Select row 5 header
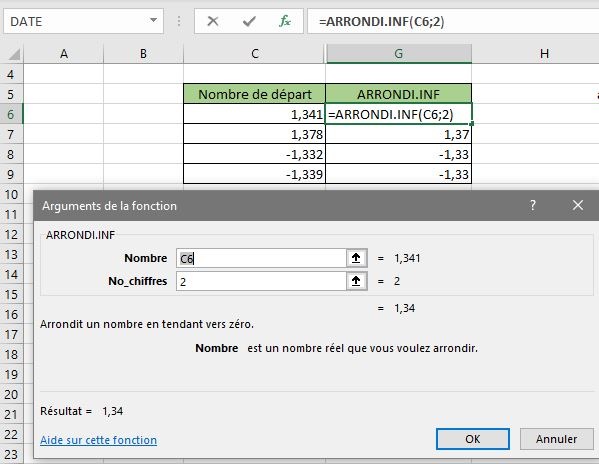 tap(11, 94)
